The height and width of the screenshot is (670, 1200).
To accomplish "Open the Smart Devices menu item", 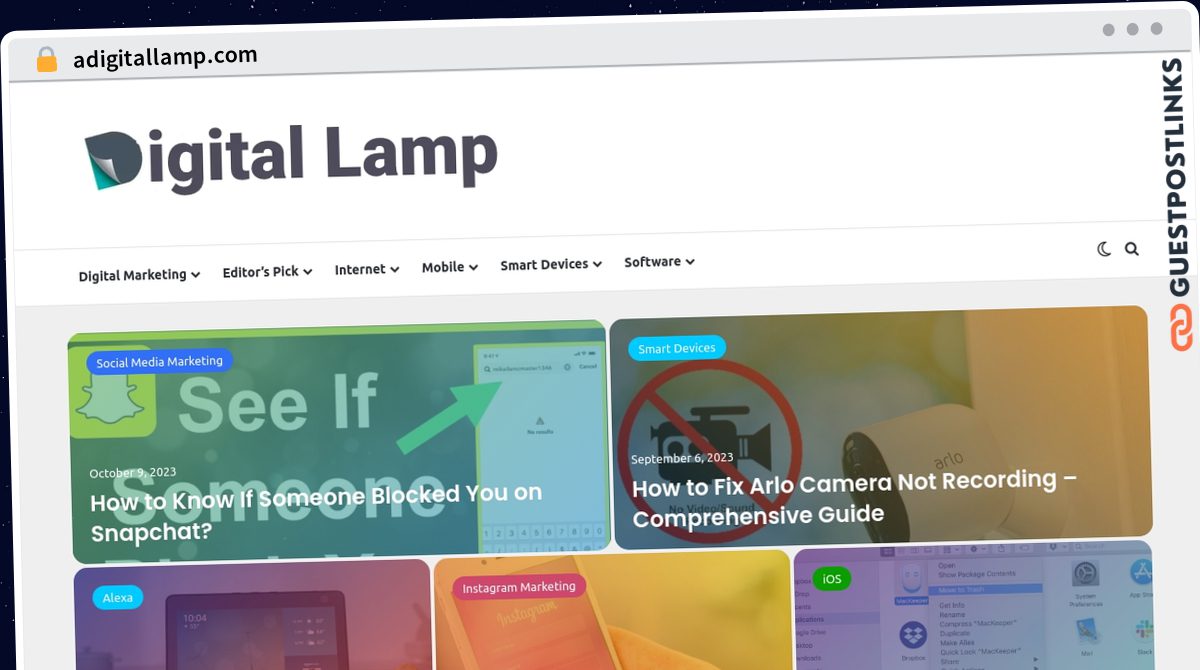I will click(551, 264).
